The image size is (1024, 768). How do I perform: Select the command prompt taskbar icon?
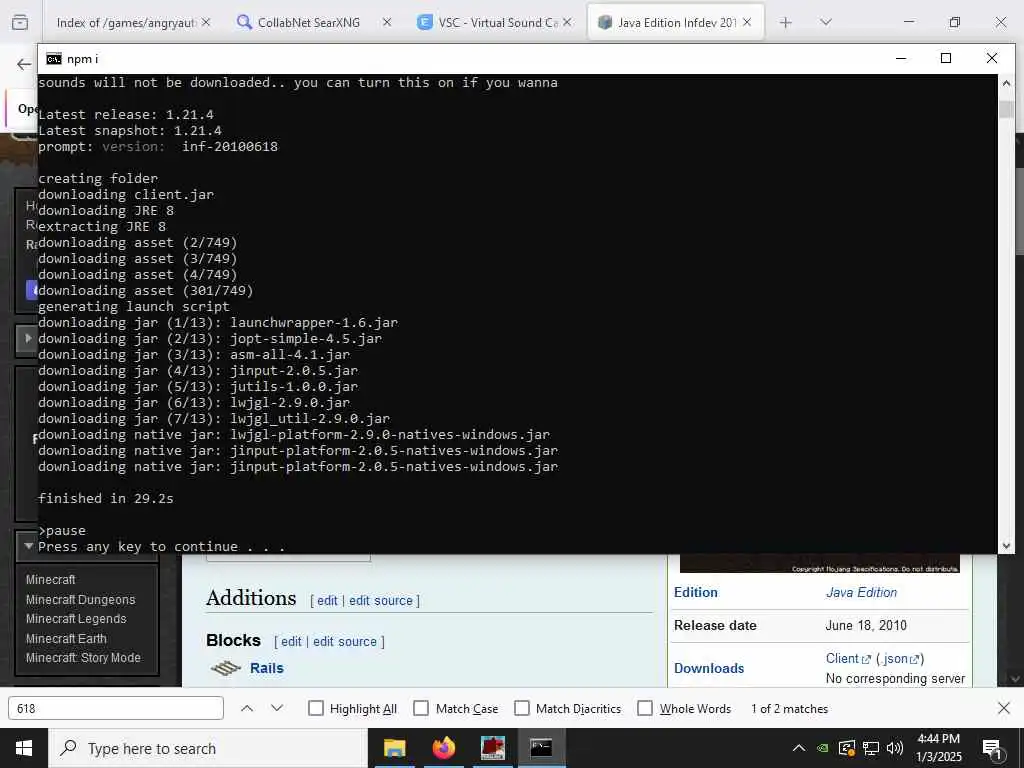[541, 748]
